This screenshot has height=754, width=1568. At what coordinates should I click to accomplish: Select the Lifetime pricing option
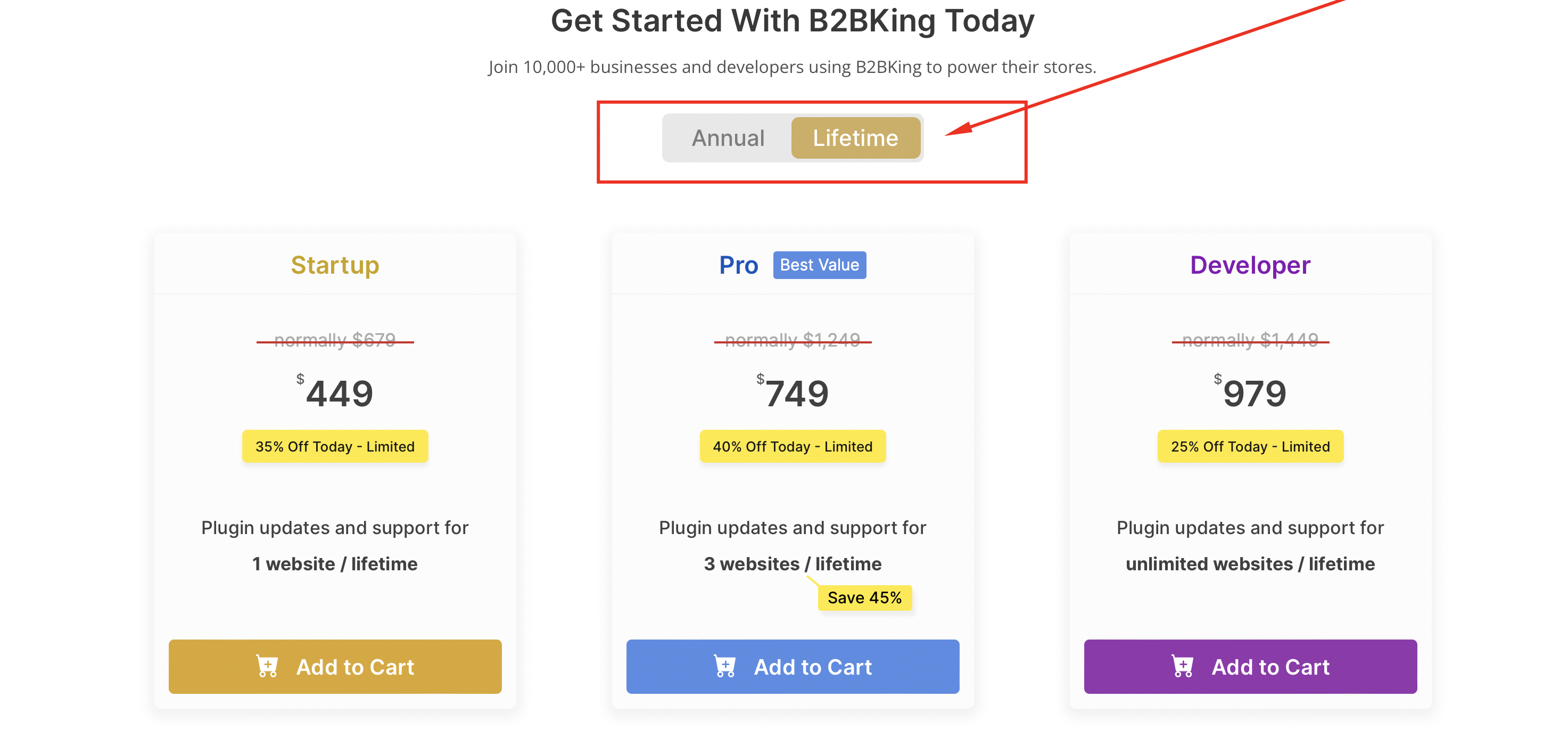(855, 138)
